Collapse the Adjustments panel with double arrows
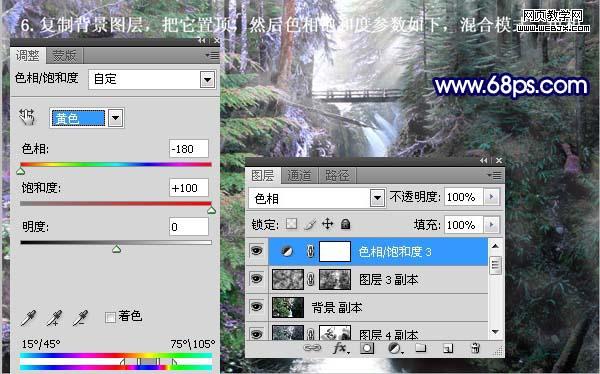 [x=202, y=40]
